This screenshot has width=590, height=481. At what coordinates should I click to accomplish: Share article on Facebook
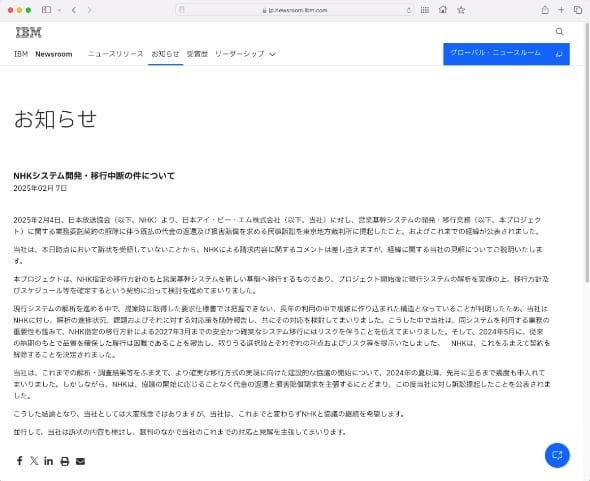(x=20, y=461)
